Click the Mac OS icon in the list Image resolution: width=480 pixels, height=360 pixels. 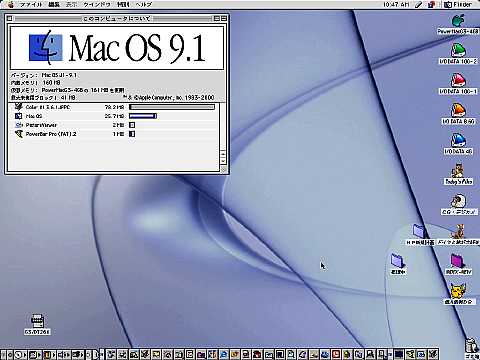click(x=19, y=116)
